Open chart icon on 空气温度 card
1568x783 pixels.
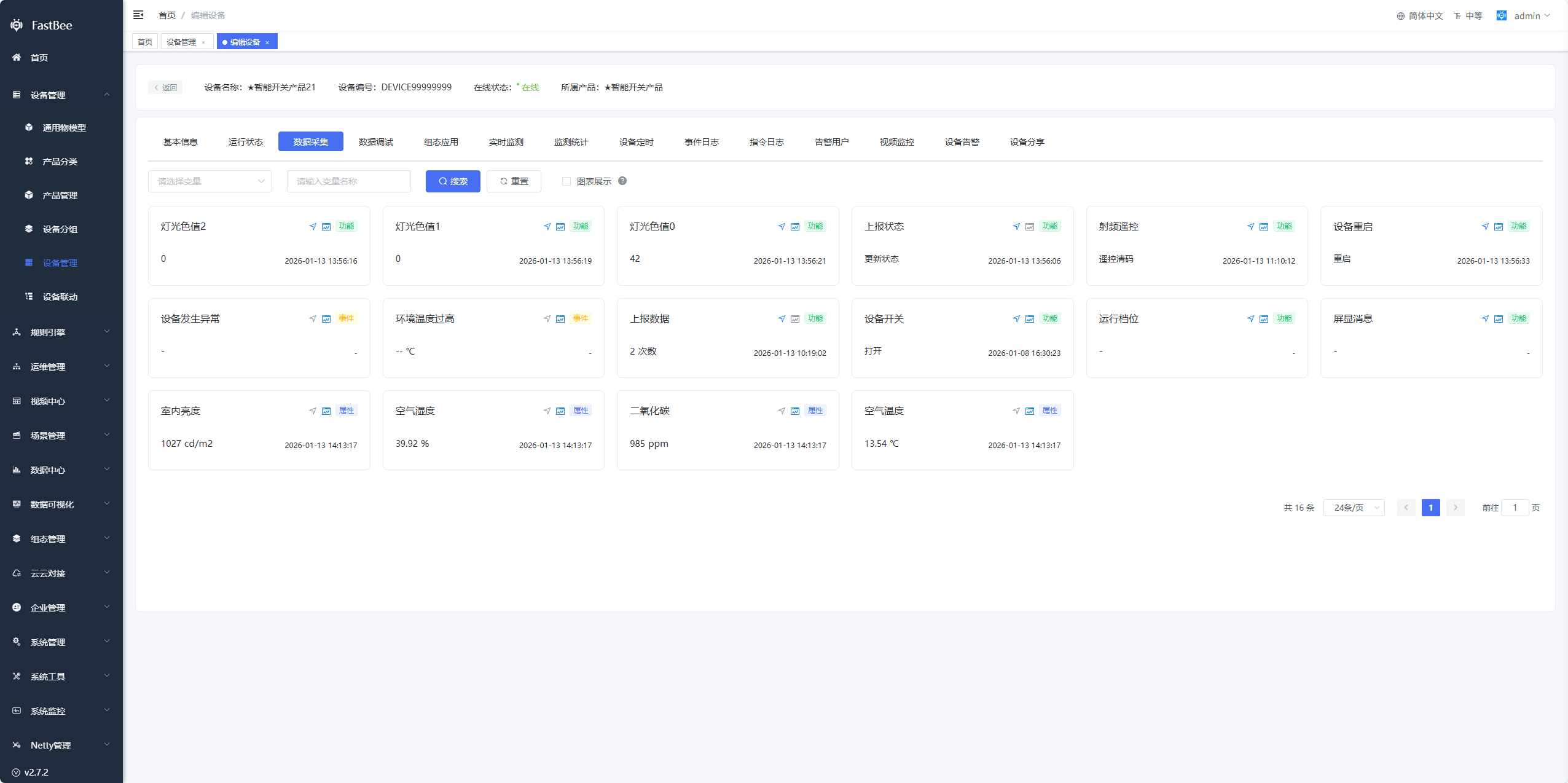[x=1030, y=411]
